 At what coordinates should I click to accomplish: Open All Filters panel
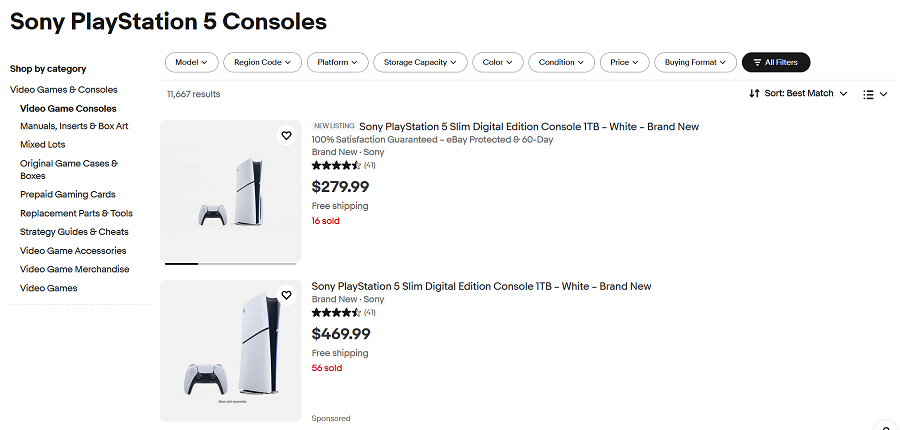click(x=775, y=62)
